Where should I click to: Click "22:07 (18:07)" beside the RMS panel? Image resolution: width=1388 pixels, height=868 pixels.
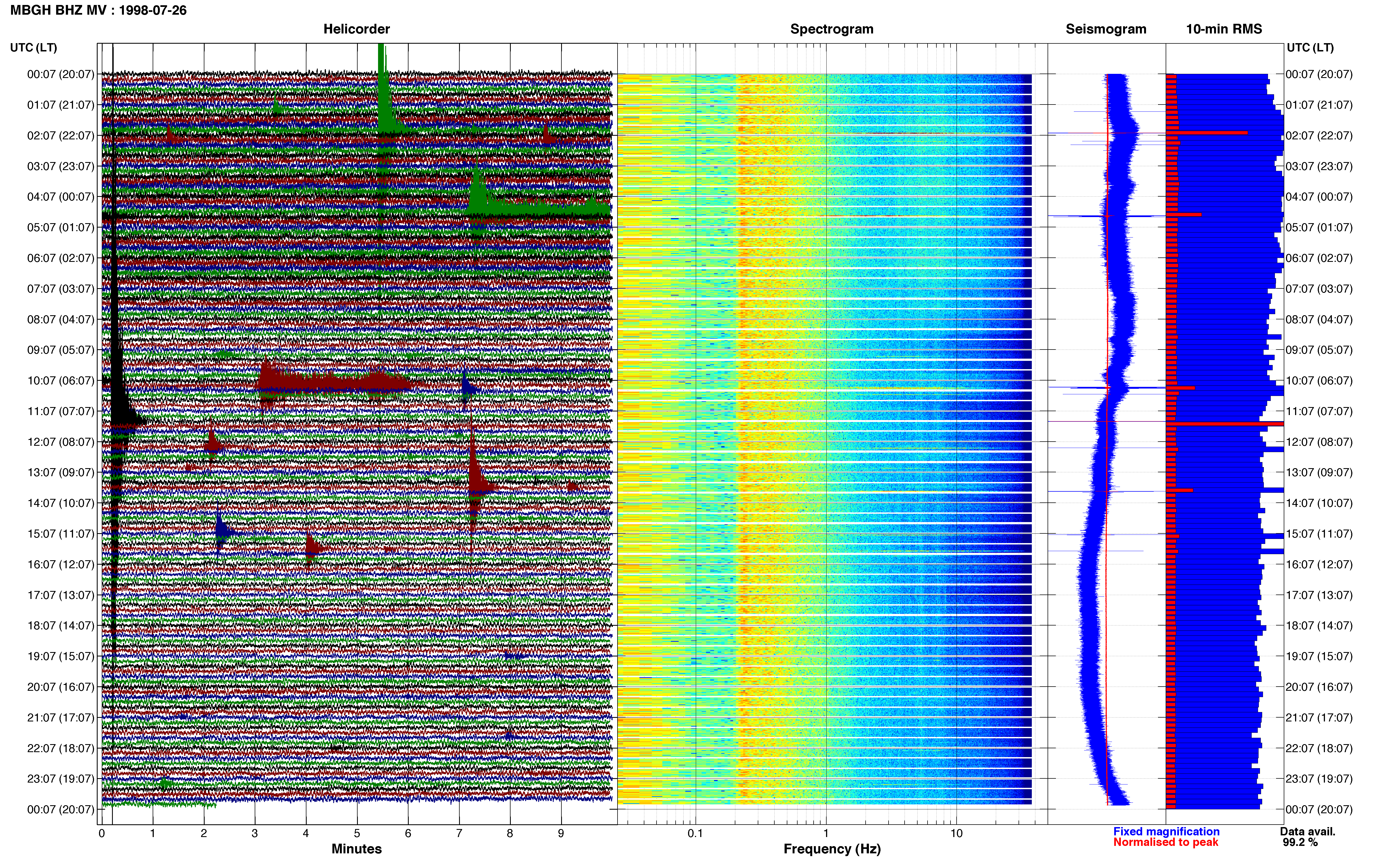click(x=1319, y=748)
